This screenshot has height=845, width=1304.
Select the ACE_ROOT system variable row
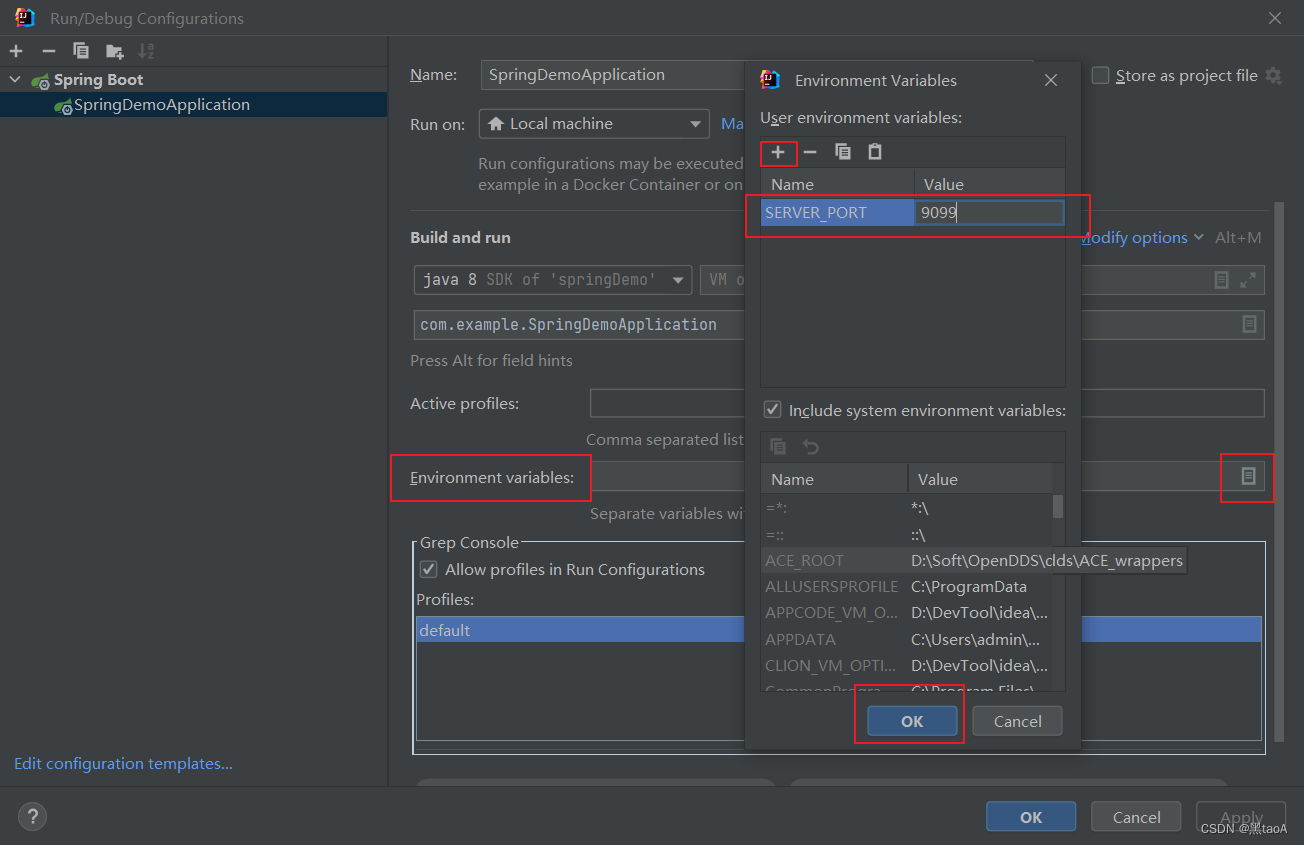click(x=907, y=561)
